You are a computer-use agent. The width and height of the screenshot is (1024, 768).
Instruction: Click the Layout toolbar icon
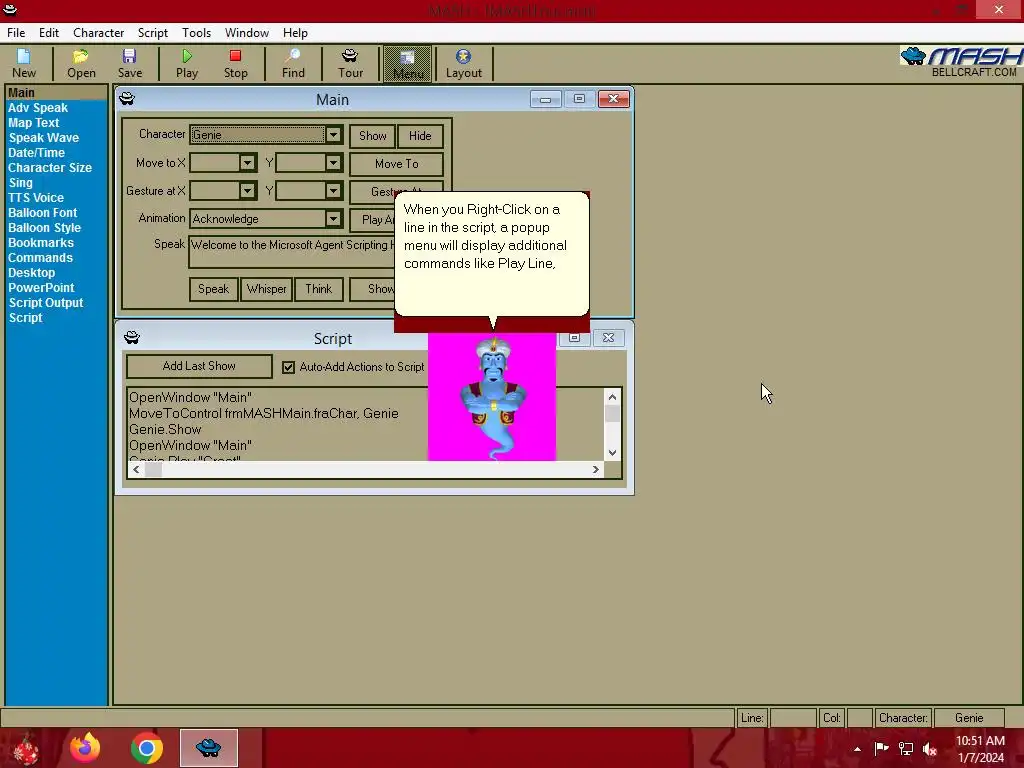(x=464, y=63)
